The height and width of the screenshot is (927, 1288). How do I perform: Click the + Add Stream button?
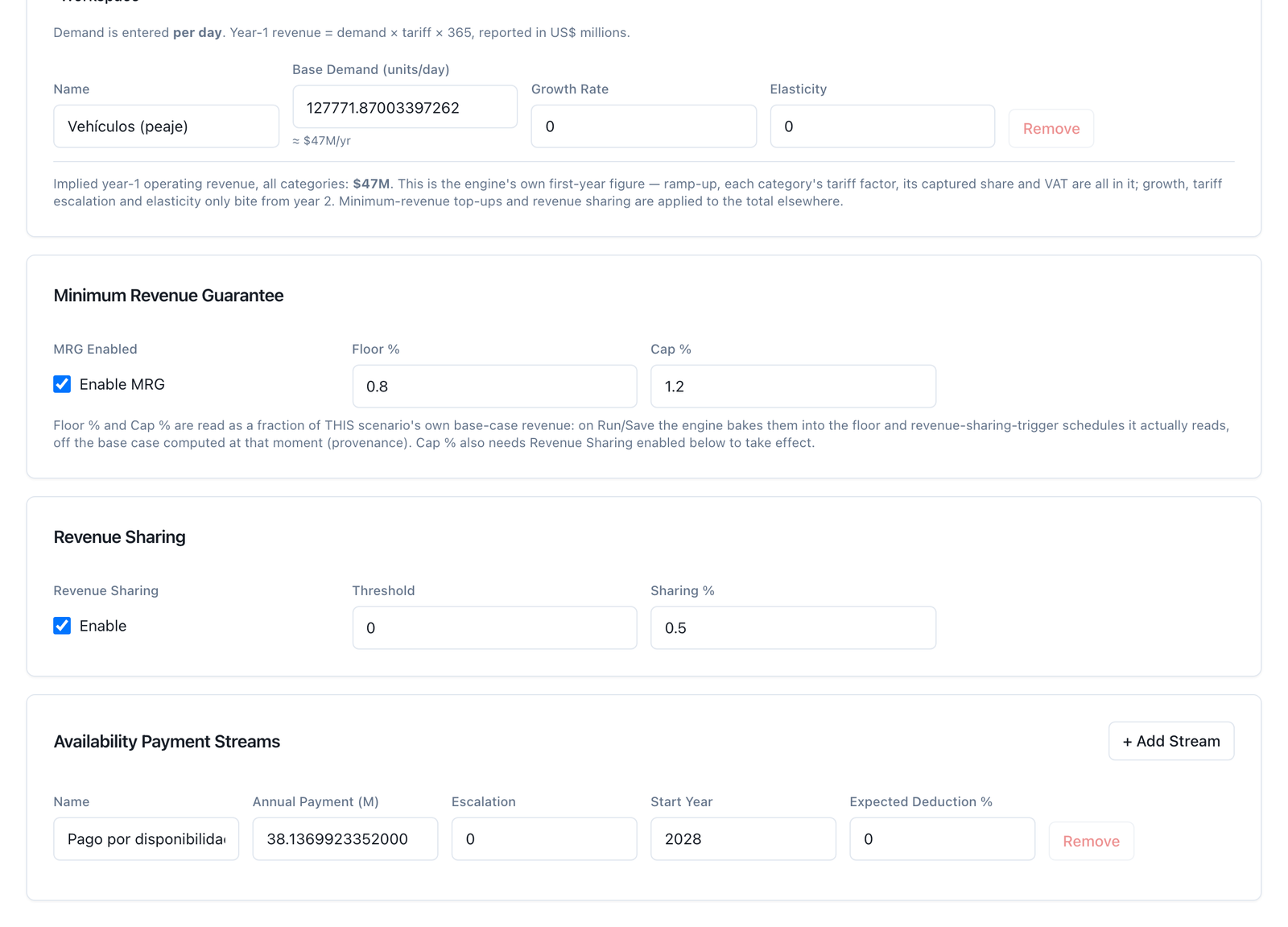pyautogui.click(x=1171, y=741)
